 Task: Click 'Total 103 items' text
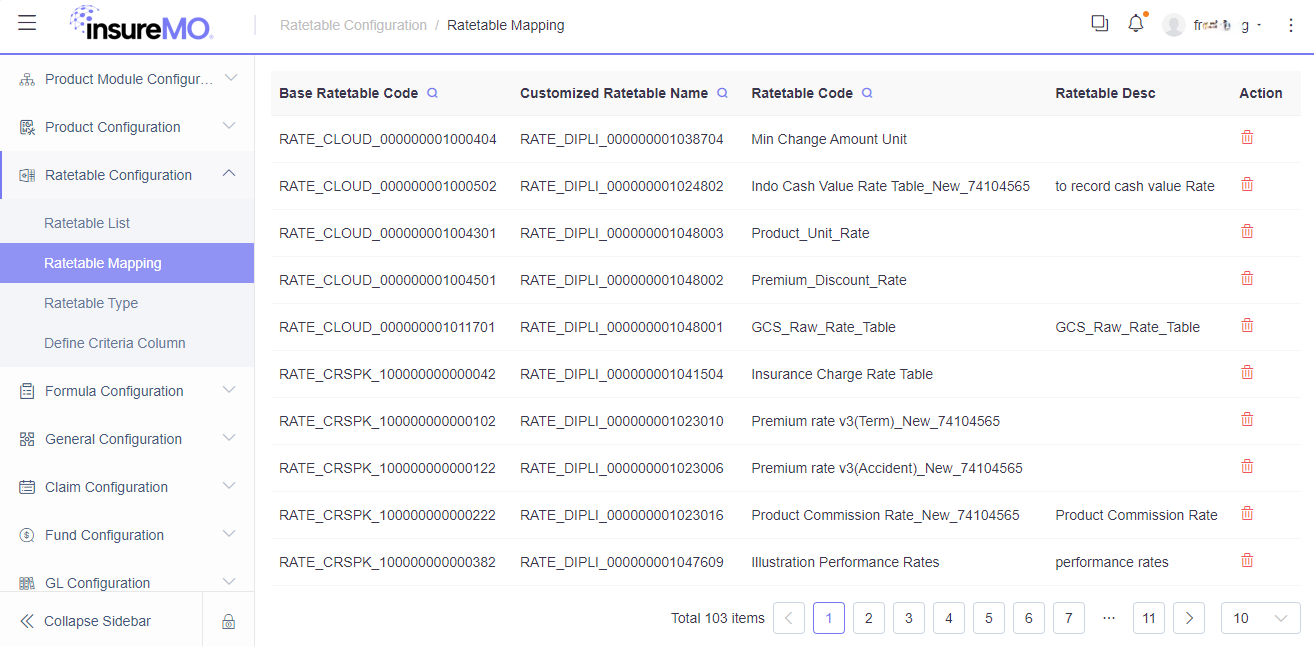click(718, 618)
